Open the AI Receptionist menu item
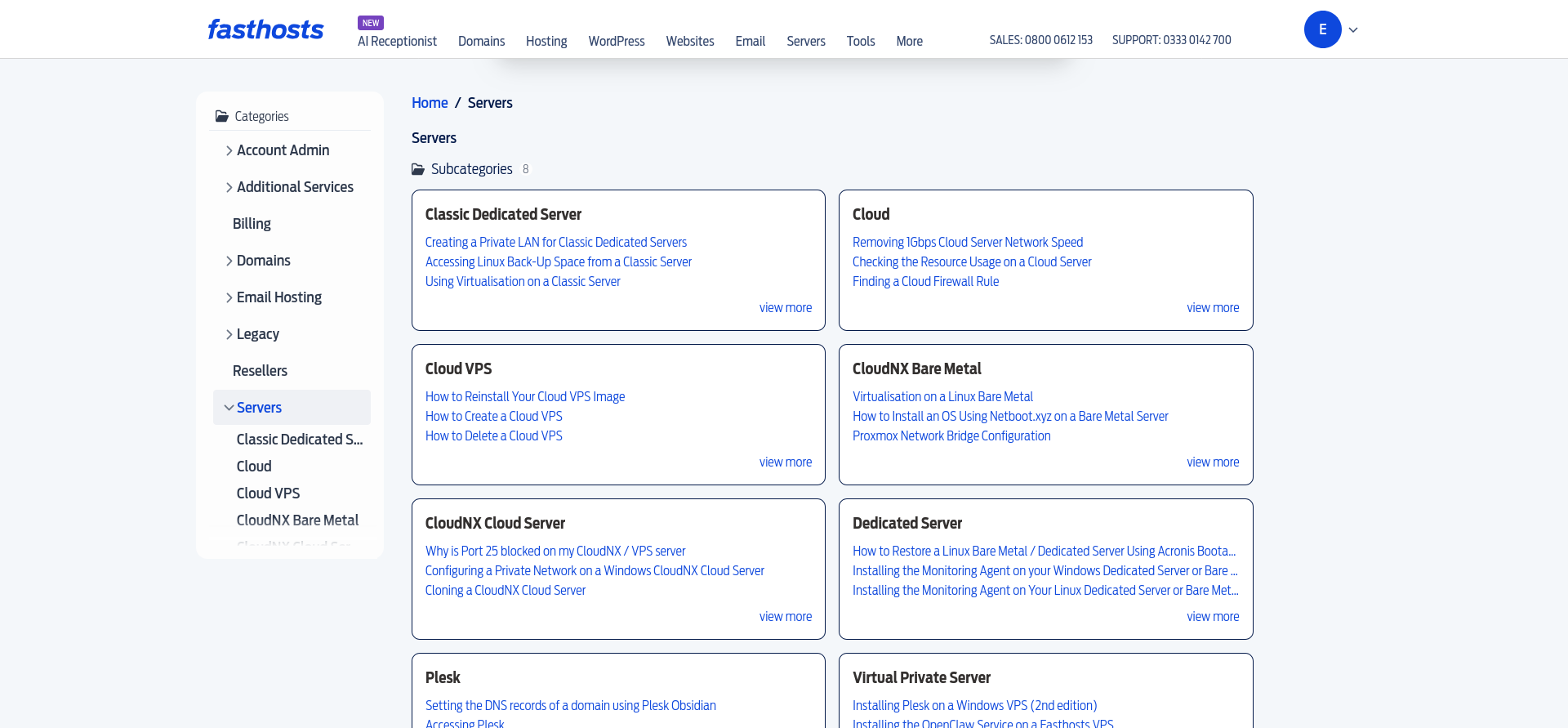The width and height of the screenshot is (1568, 728). 397,41
